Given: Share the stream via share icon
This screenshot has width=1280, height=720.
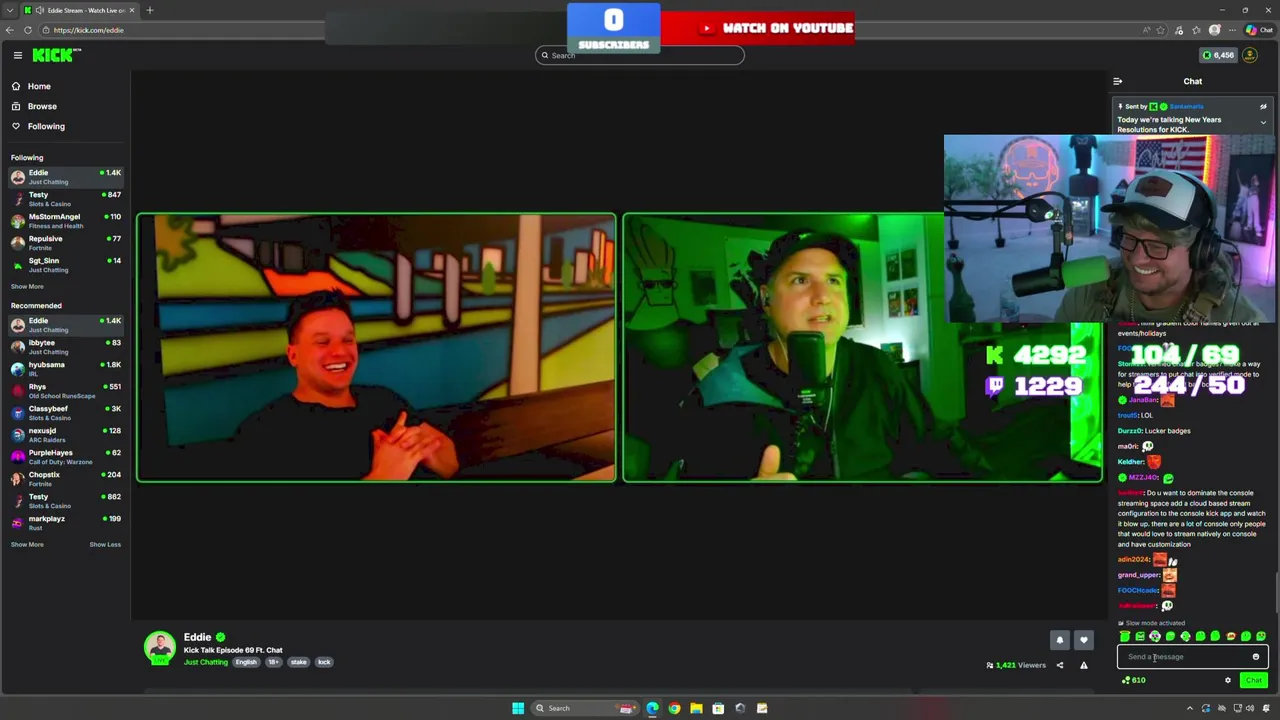Looking at the screenshot, I should pyautogui.click(x=1060, y=665).
